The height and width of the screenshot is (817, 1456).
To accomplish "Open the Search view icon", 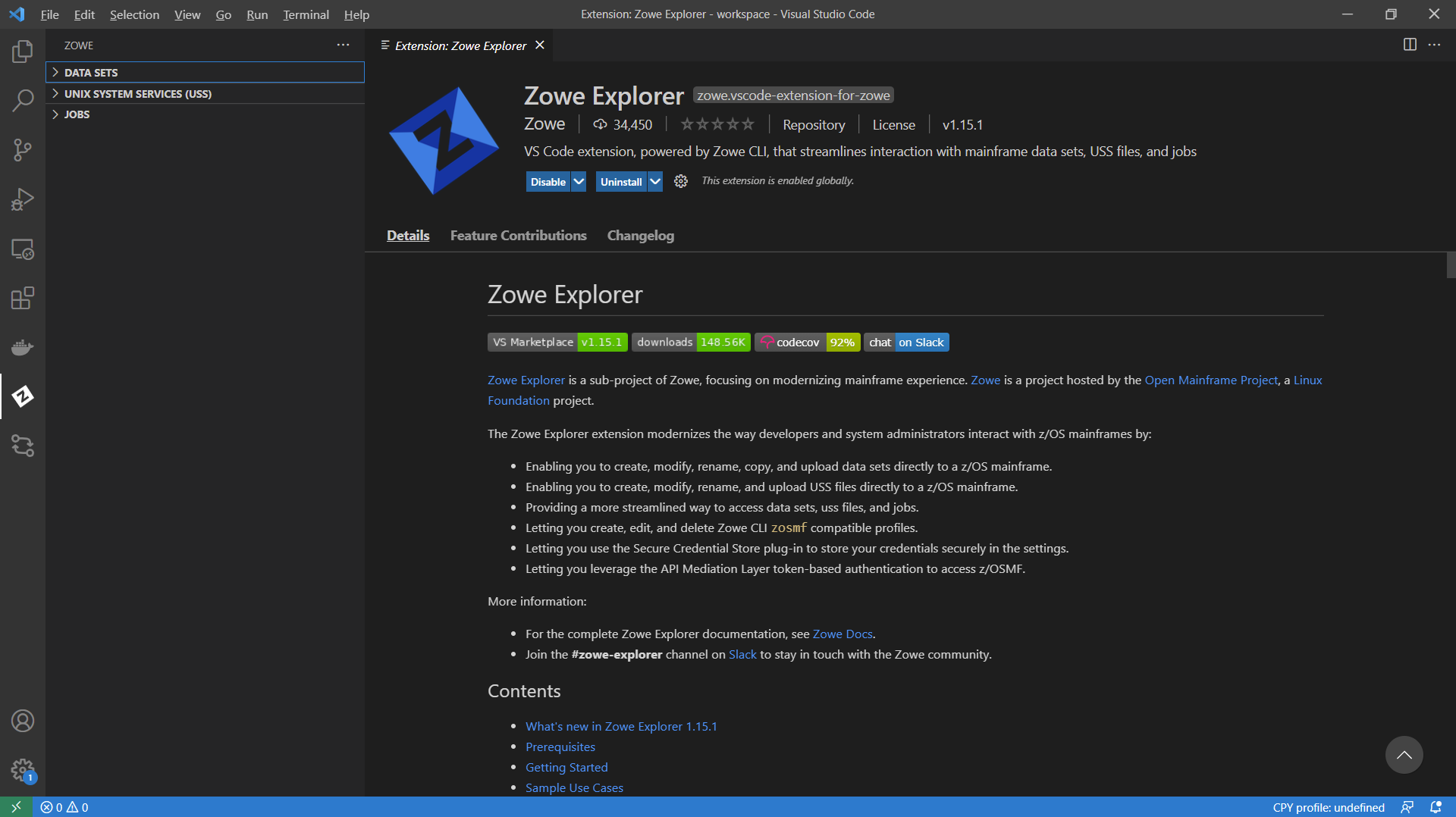I will (x=23, y=101).
